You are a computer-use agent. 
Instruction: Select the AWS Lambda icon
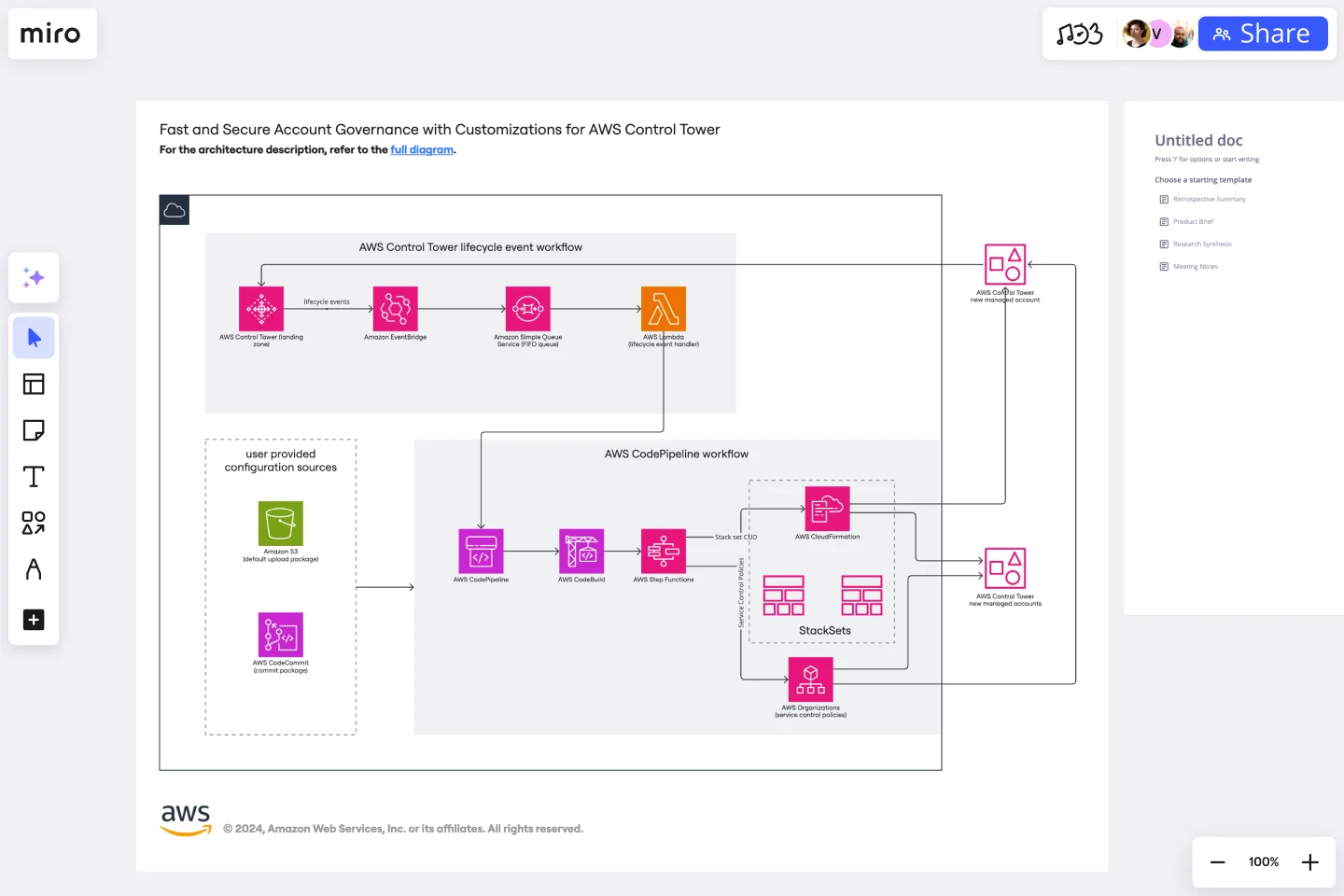pos(664,309)
